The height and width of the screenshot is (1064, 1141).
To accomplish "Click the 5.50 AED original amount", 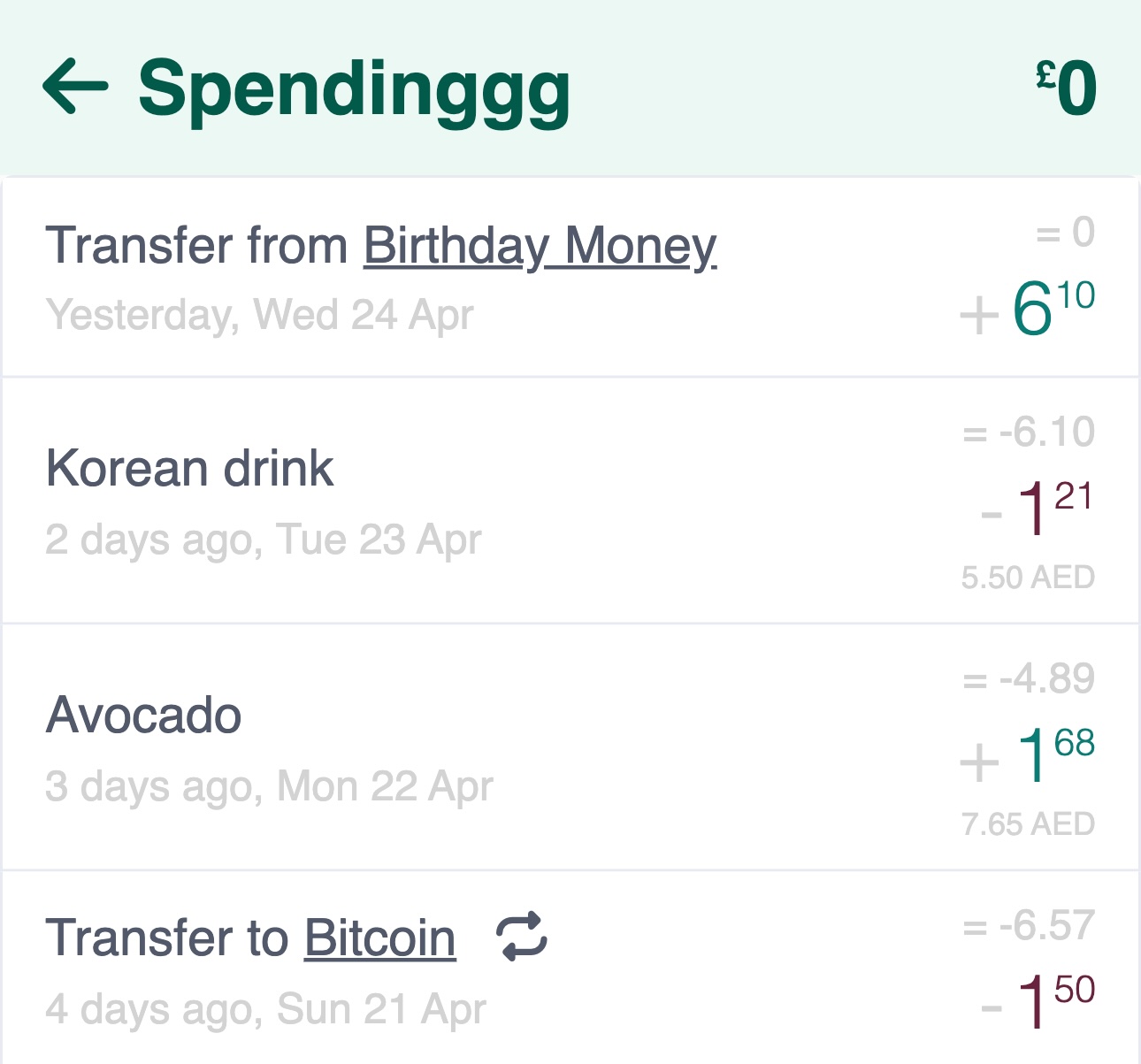I will [x=1028, y=578].
